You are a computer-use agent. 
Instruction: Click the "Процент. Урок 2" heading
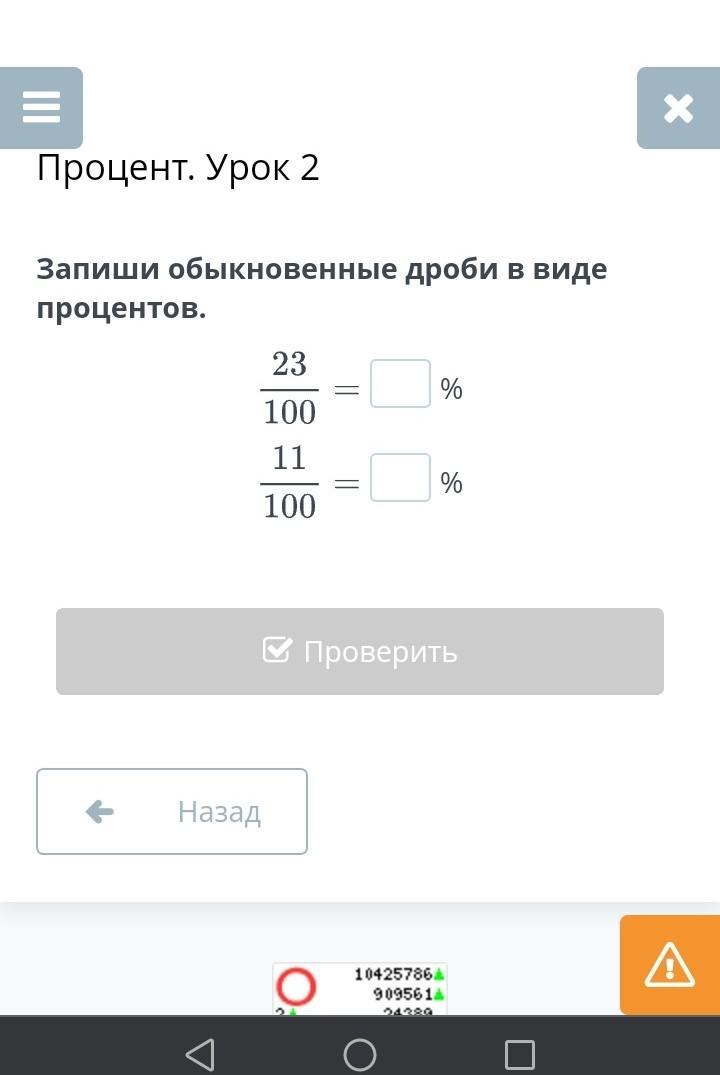point(178,168)
